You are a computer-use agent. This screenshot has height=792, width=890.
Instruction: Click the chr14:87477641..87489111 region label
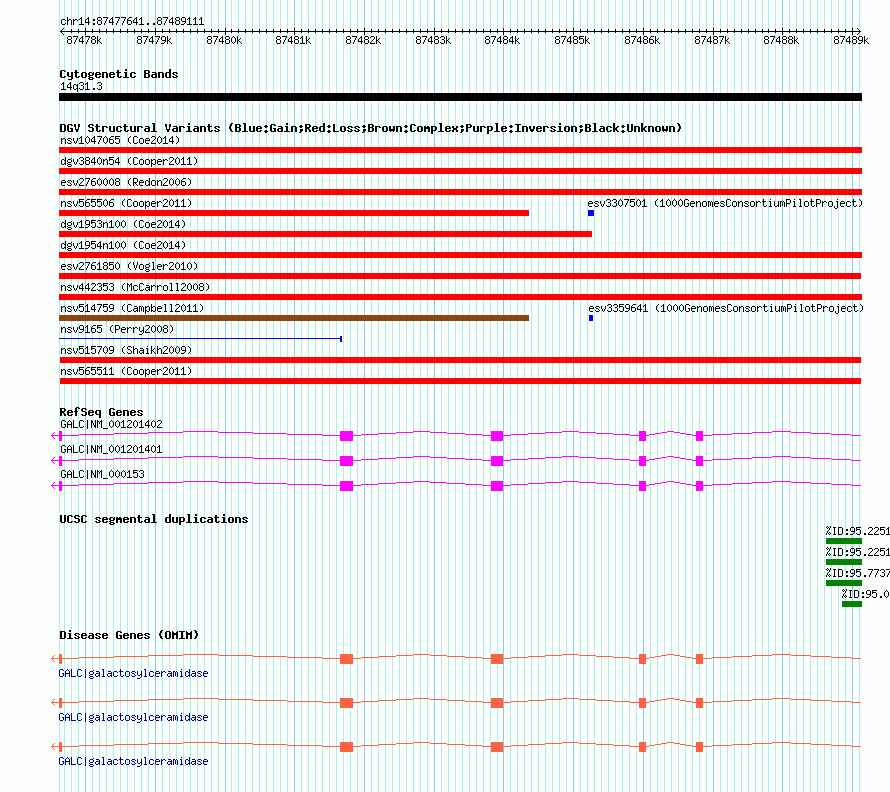(x=132, y=21)
